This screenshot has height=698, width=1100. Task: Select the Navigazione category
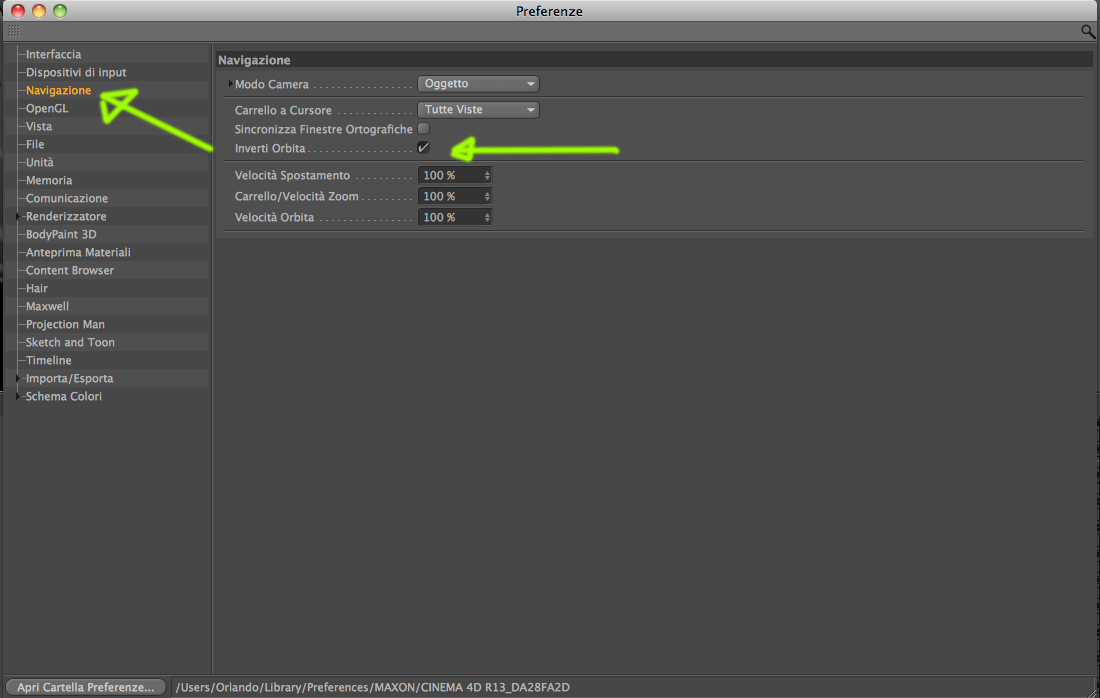click(58, 90)
